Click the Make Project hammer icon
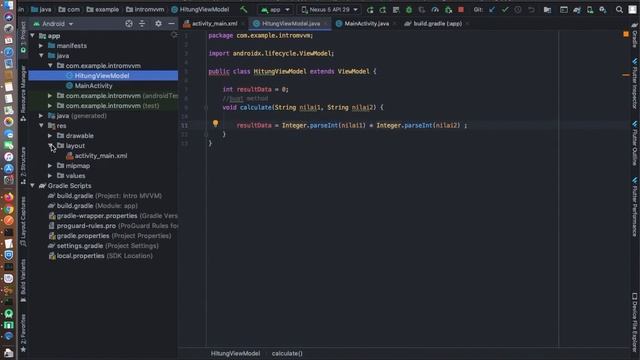 (x=244, y=9)
